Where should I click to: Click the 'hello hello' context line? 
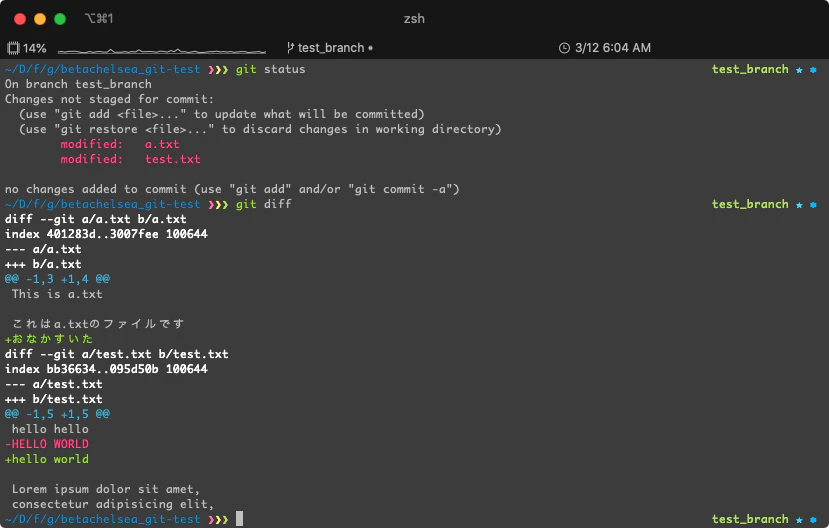tap(50, 429)
